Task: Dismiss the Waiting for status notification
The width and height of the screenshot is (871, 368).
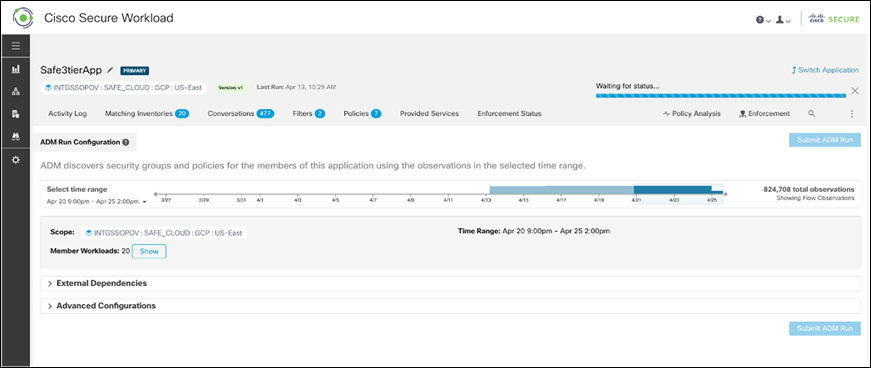Action: click(855, 91)
